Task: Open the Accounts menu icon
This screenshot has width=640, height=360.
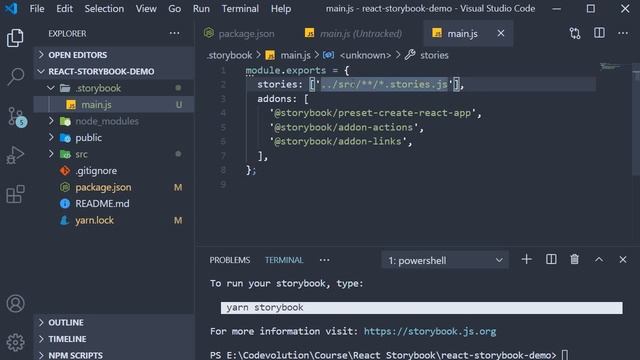Action: click(16, 304)
